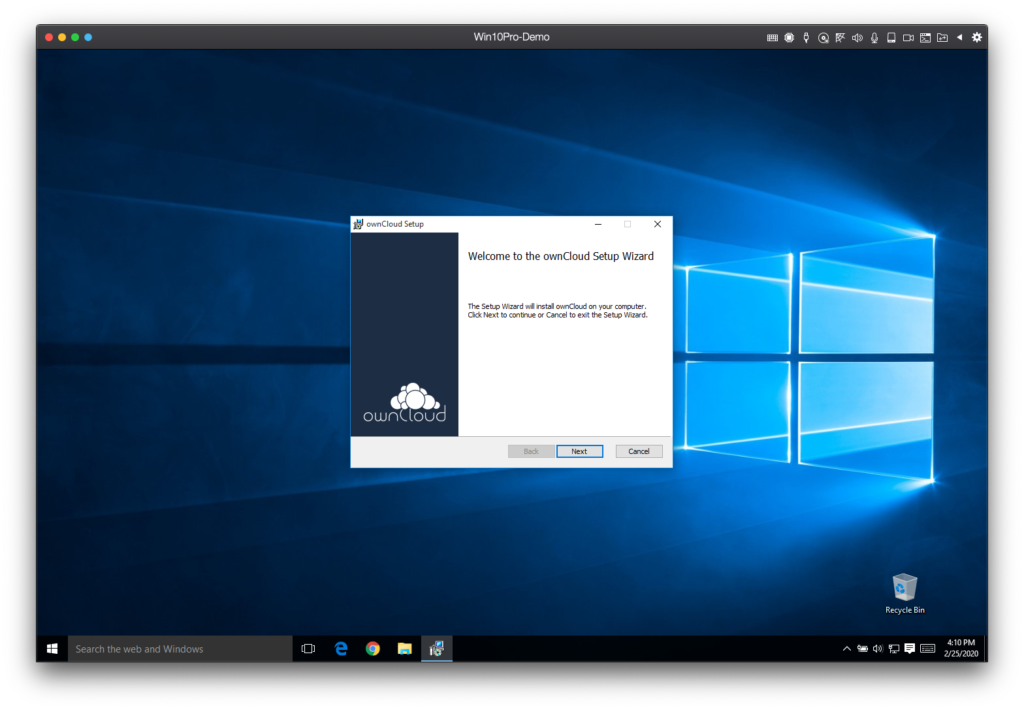Open the Windows Start menu
The image size is (1024, 710).
(52, 649)
